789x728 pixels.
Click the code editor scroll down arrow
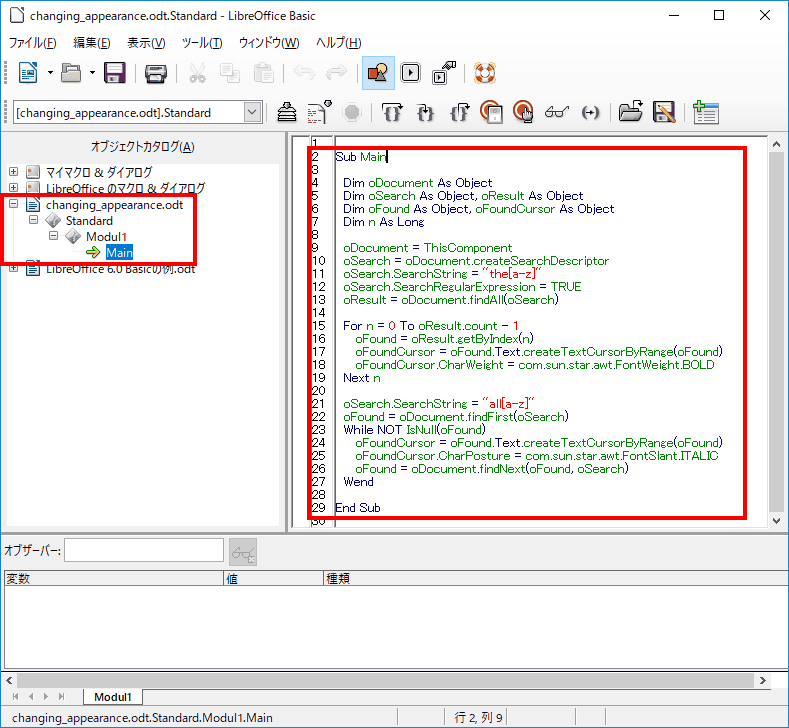pyautogui.click(x=776, y=521)
